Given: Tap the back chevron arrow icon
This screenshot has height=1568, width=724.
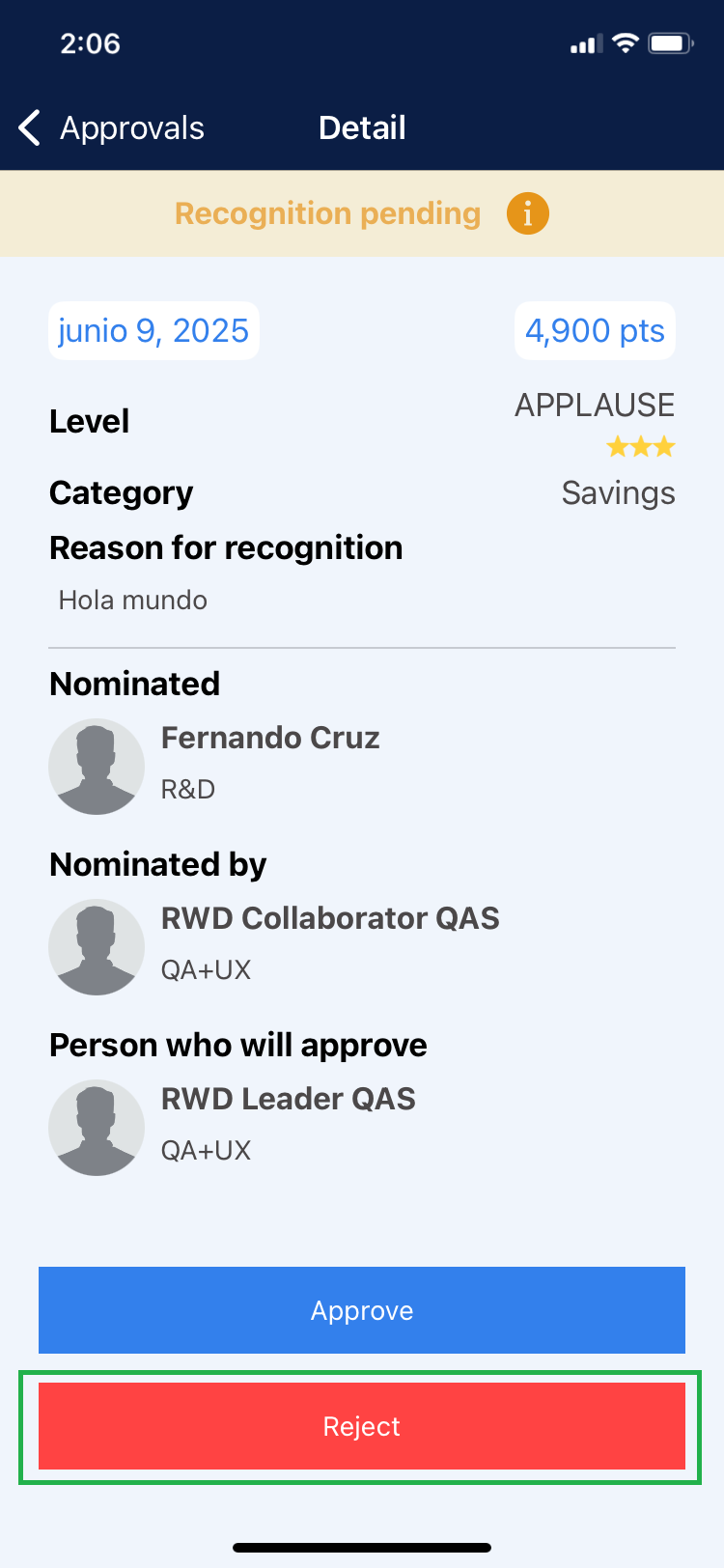Looking at the screenshot, I should point(30,127).
